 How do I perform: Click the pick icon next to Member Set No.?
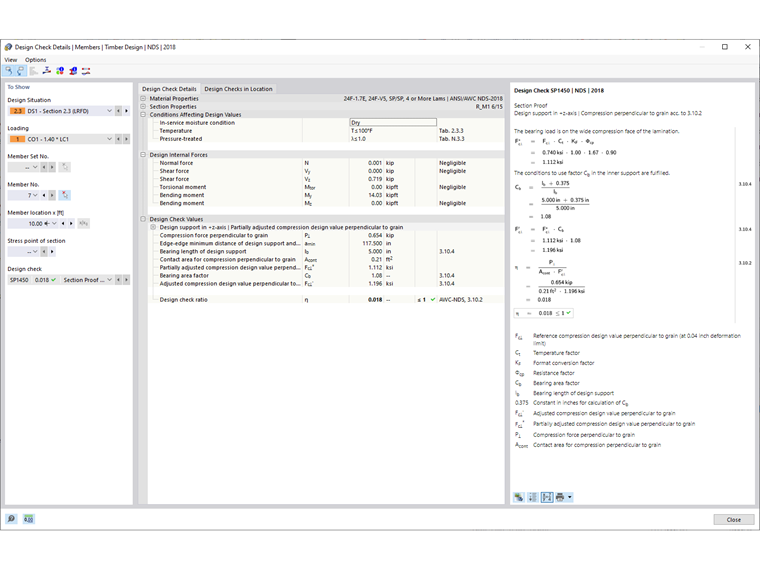click(x=65, y=167)
